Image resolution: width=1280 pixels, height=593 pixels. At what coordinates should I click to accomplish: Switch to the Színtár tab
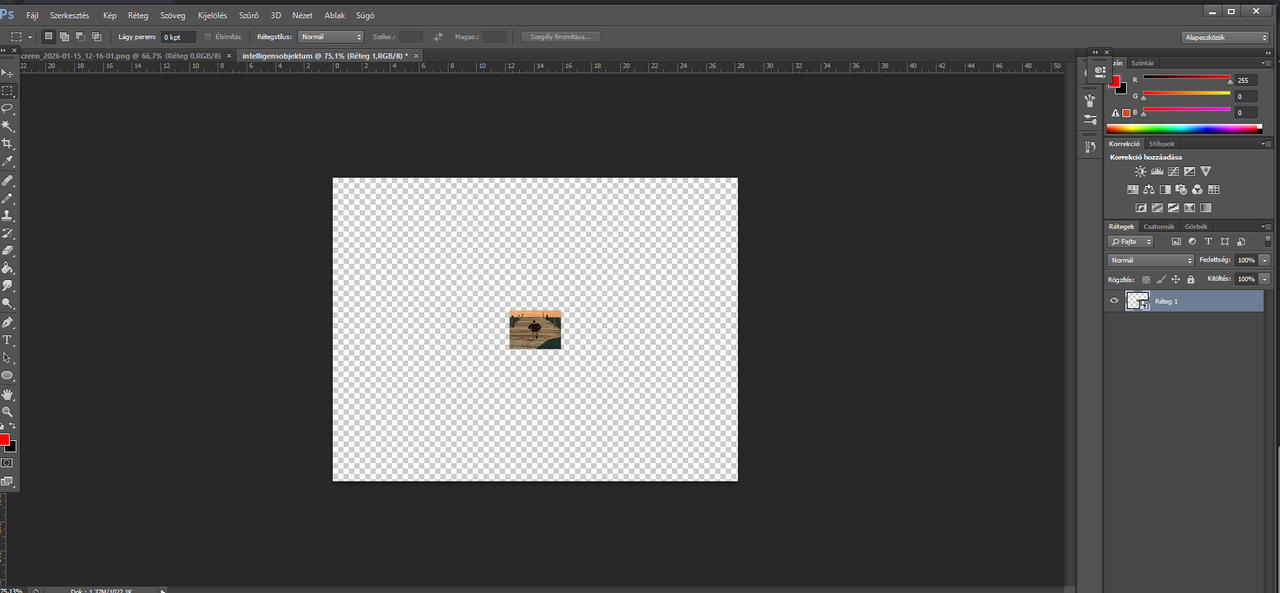pos(1143,63)
